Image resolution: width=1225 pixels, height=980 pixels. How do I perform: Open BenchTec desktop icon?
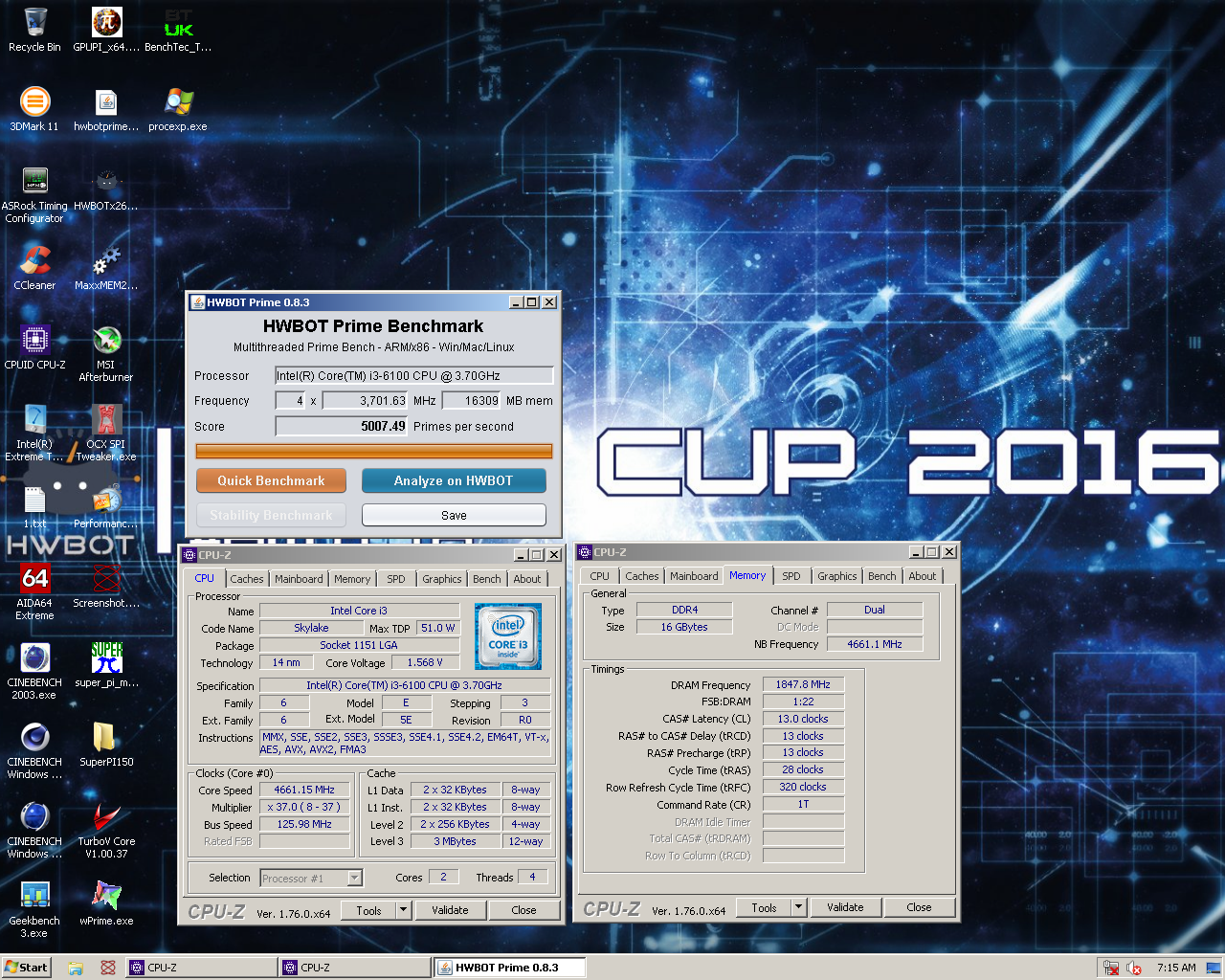click(178, 29)
